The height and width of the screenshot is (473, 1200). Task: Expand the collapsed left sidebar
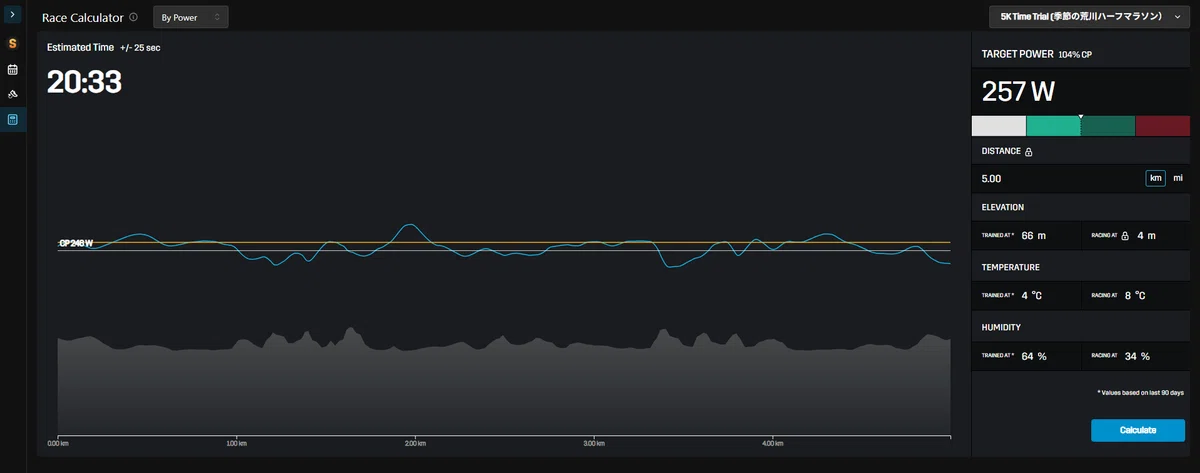click(13, 16)
